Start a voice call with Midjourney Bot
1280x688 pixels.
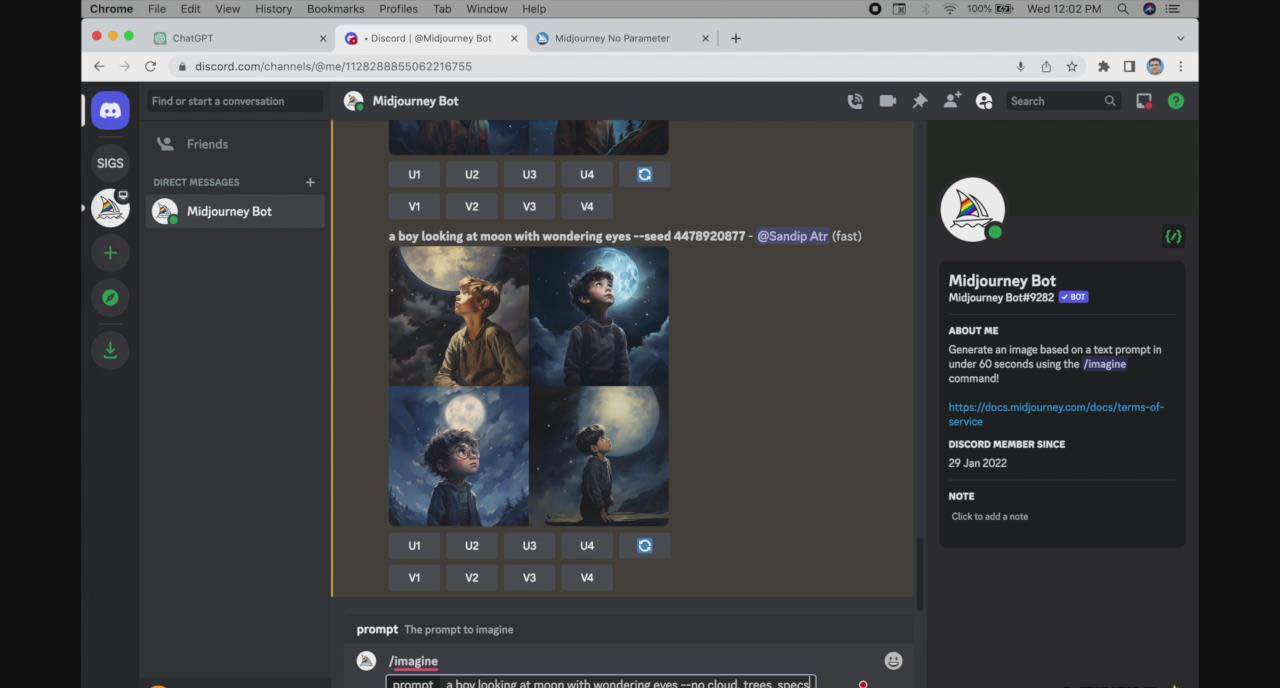tap(855, 101)
